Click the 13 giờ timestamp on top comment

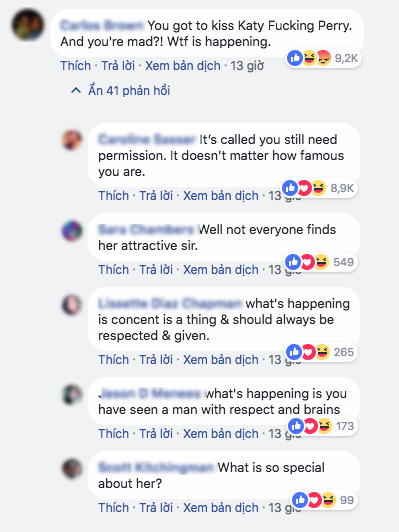click(x=247, y=65)
